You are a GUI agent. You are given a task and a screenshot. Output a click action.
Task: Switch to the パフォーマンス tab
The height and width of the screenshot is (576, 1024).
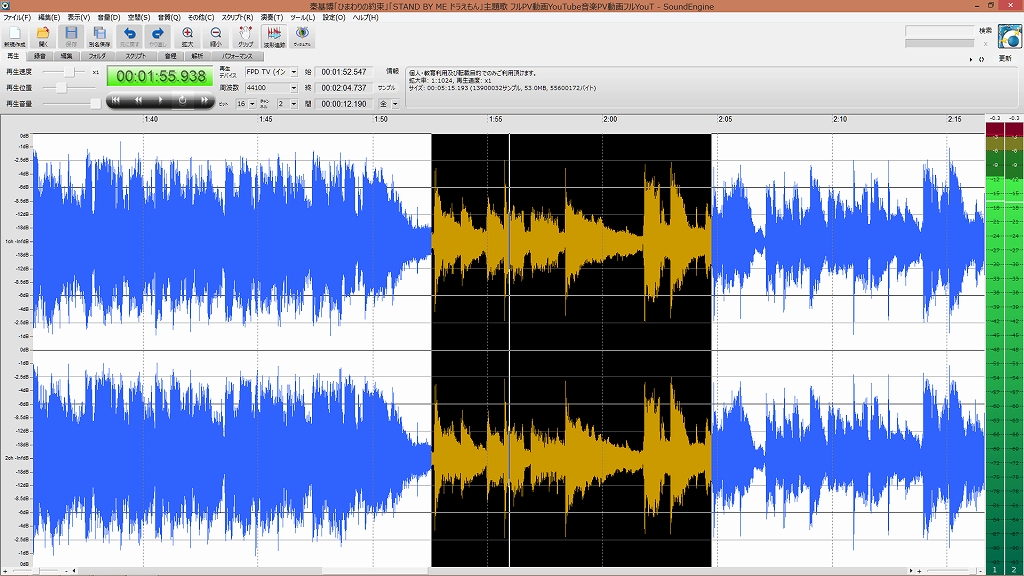pyautogui.click(x=237, y=56)
